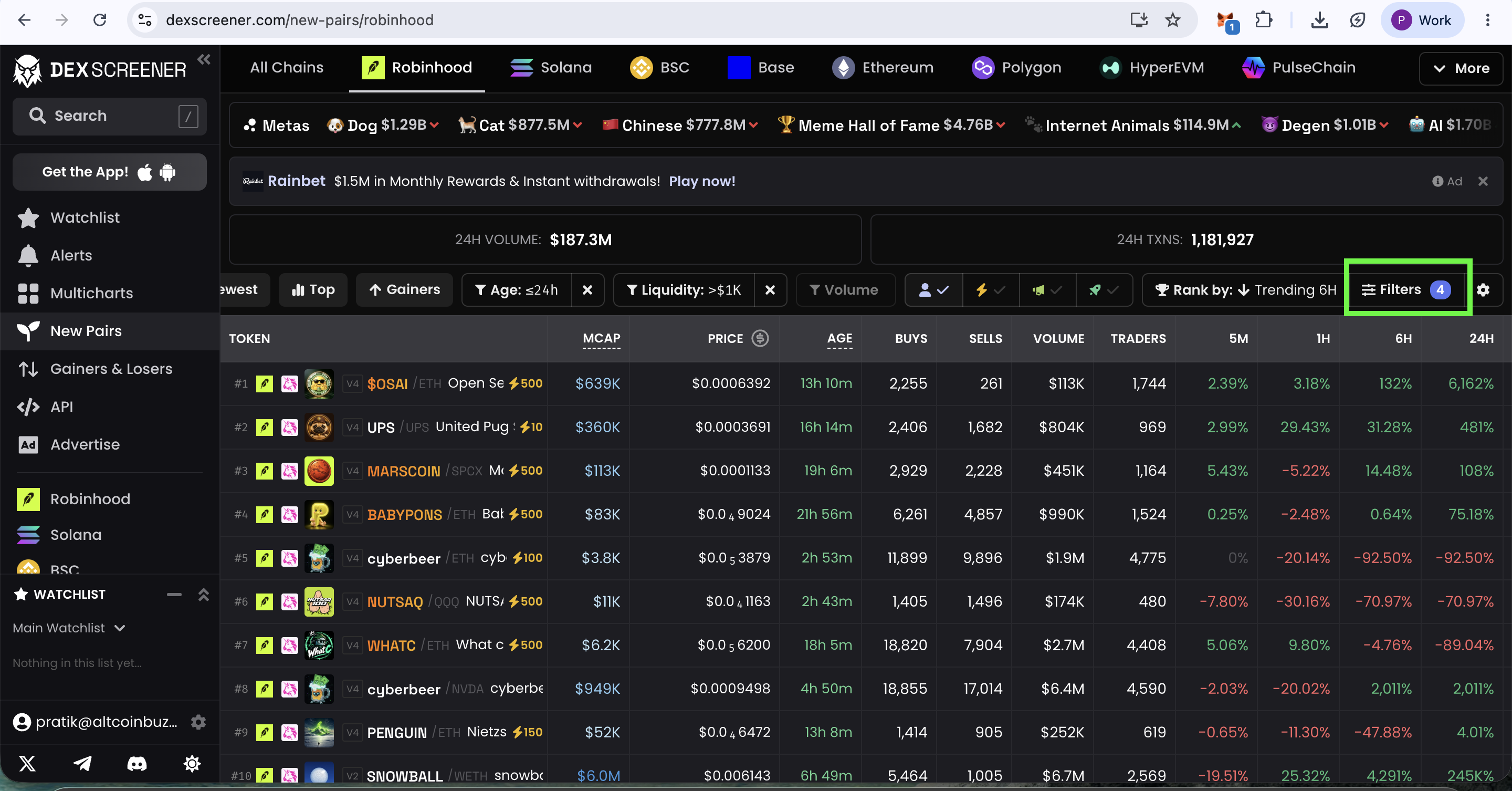Viewport: 1512px width, 791px height.
Task: Click the browser address bar URL
Action: [x=300, y=20]
